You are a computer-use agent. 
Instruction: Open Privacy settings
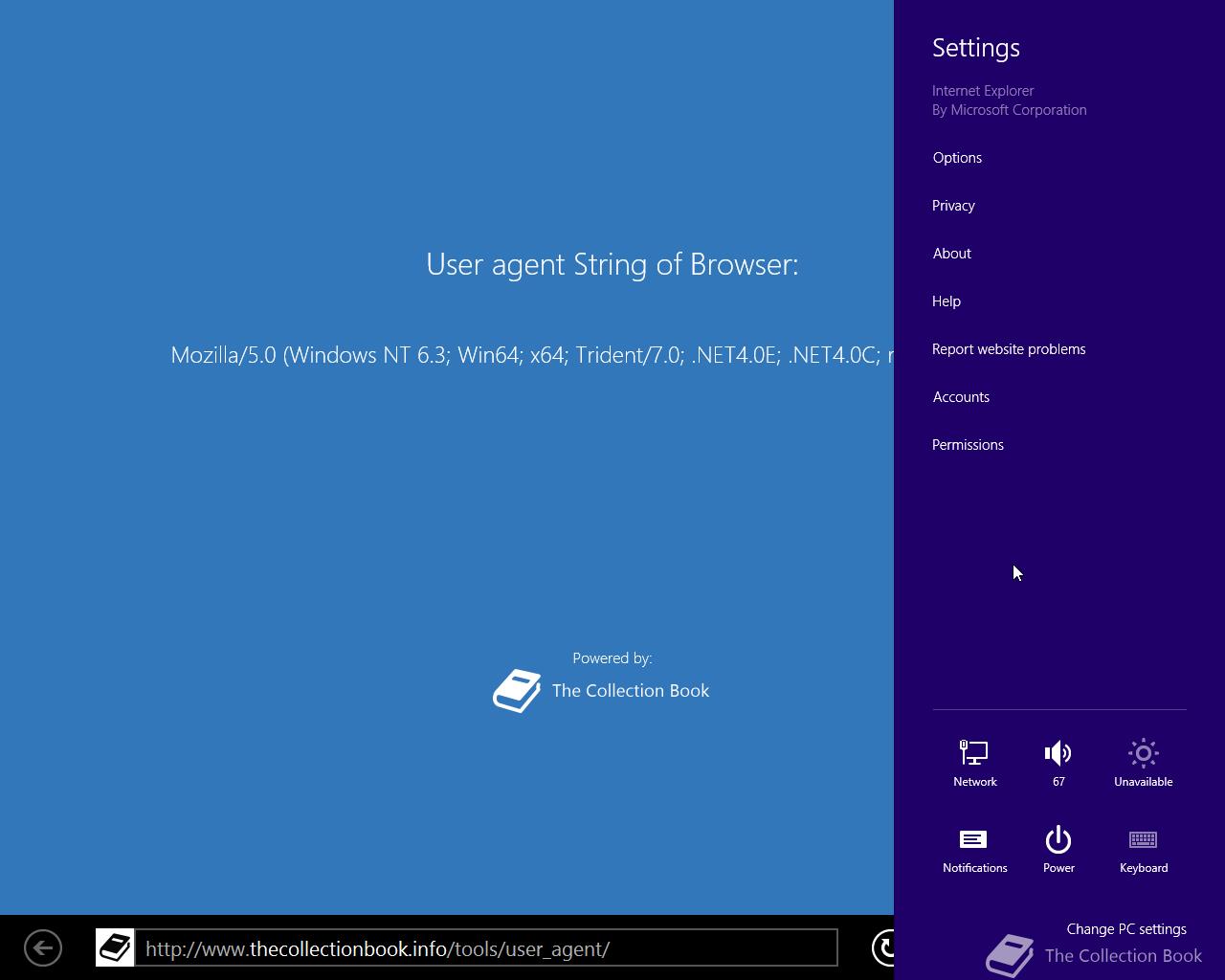click(953, 206)
